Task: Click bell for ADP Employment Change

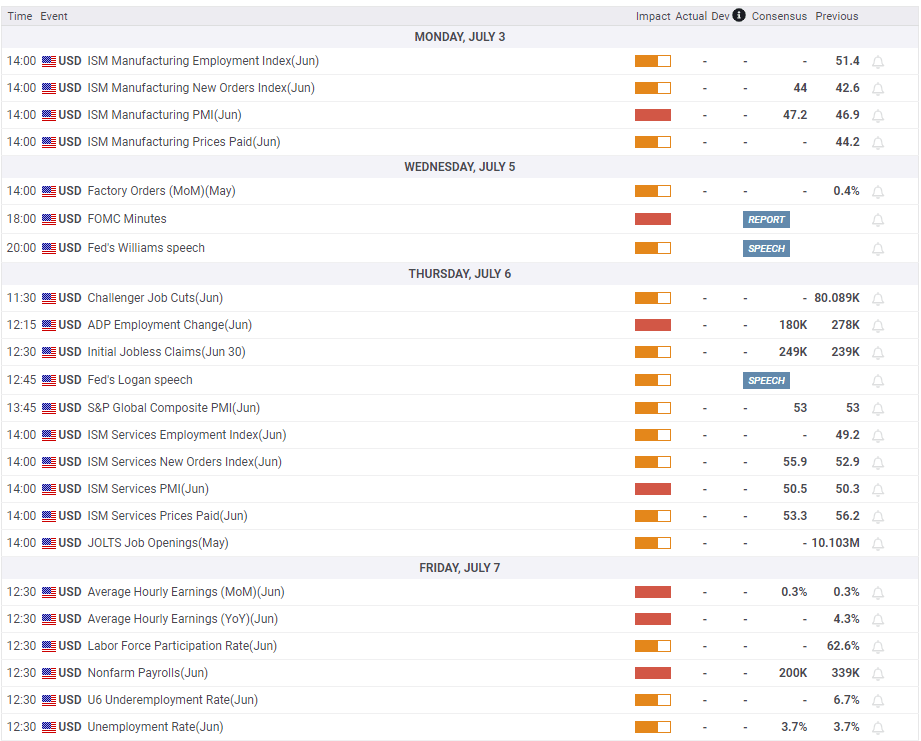Action: tap(878, 326)
